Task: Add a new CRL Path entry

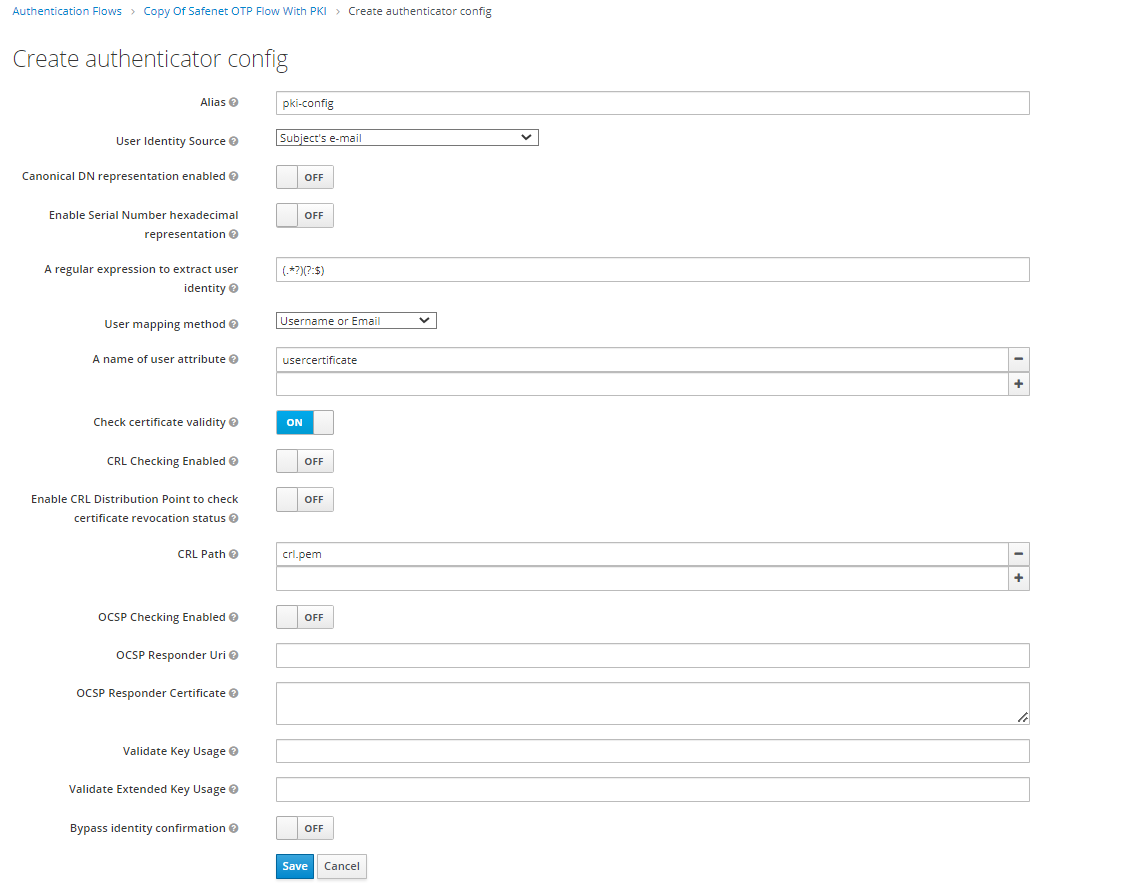Action: (1018, 579)
